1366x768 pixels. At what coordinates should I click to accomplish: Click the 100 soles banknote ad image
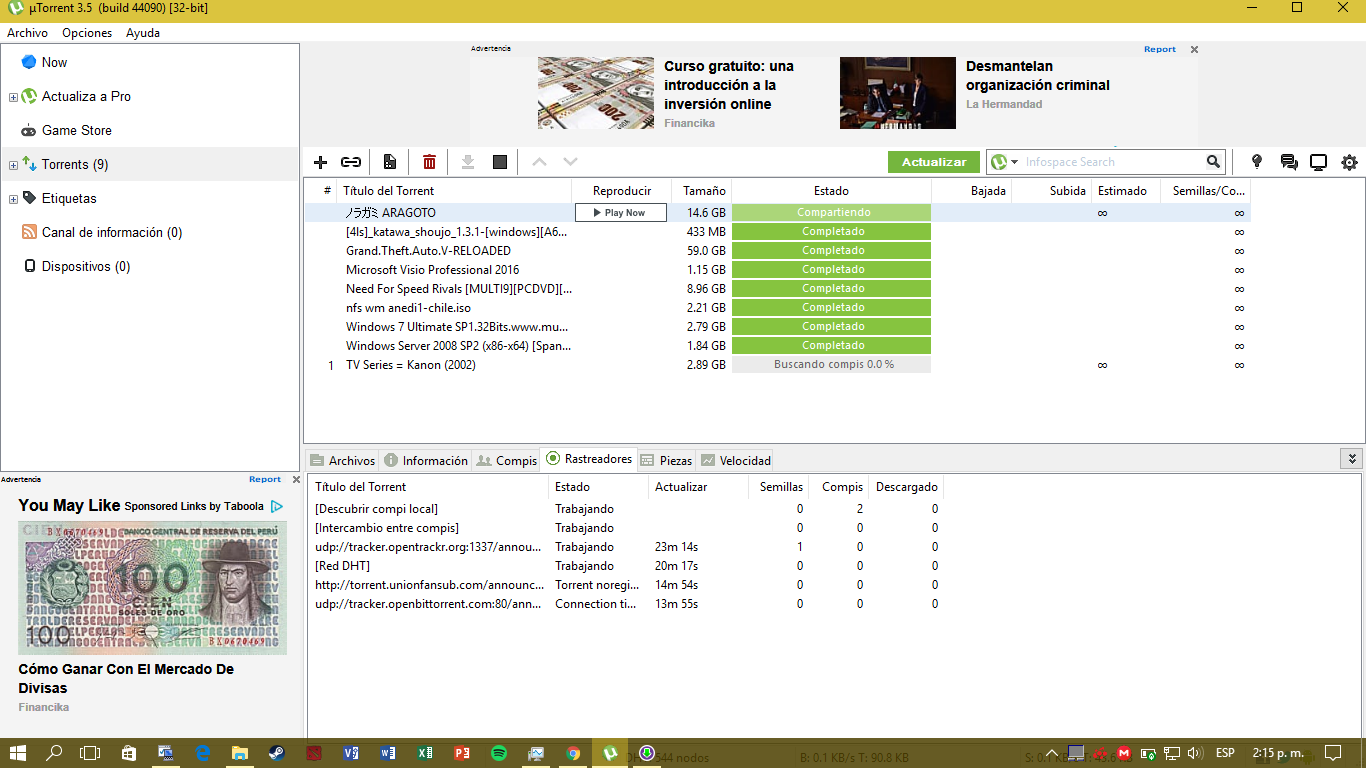(152, 588)
